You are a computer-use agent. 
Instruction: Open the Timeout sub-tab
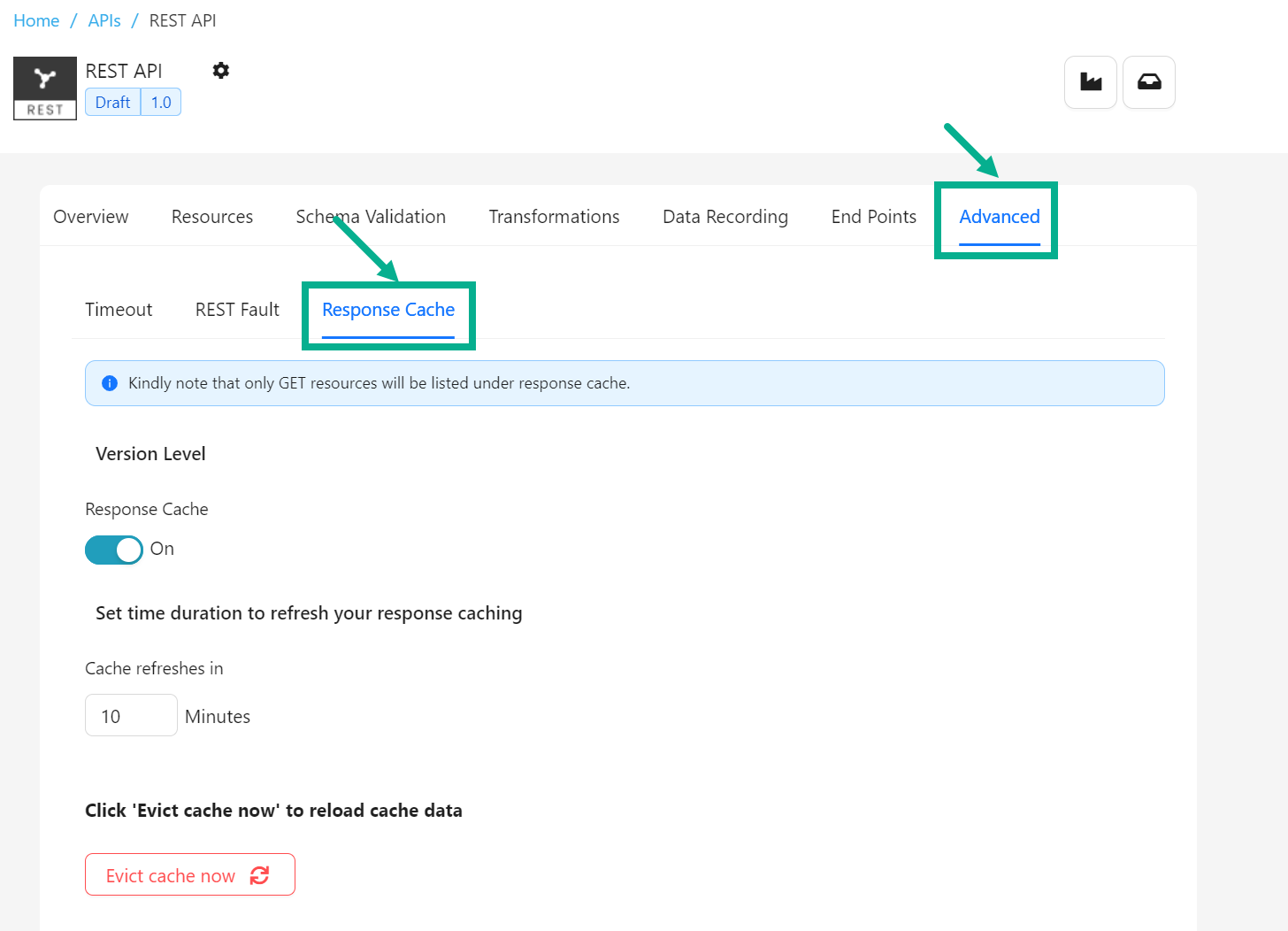coord(119,310)
